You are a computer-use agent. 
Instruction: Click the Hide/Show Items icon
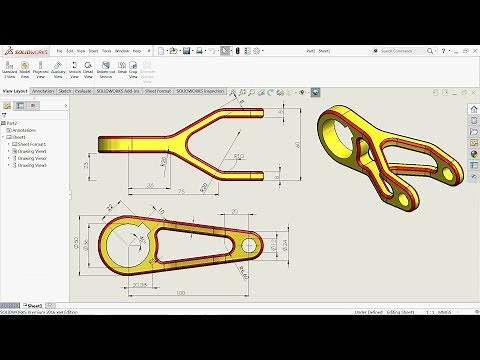302,92
